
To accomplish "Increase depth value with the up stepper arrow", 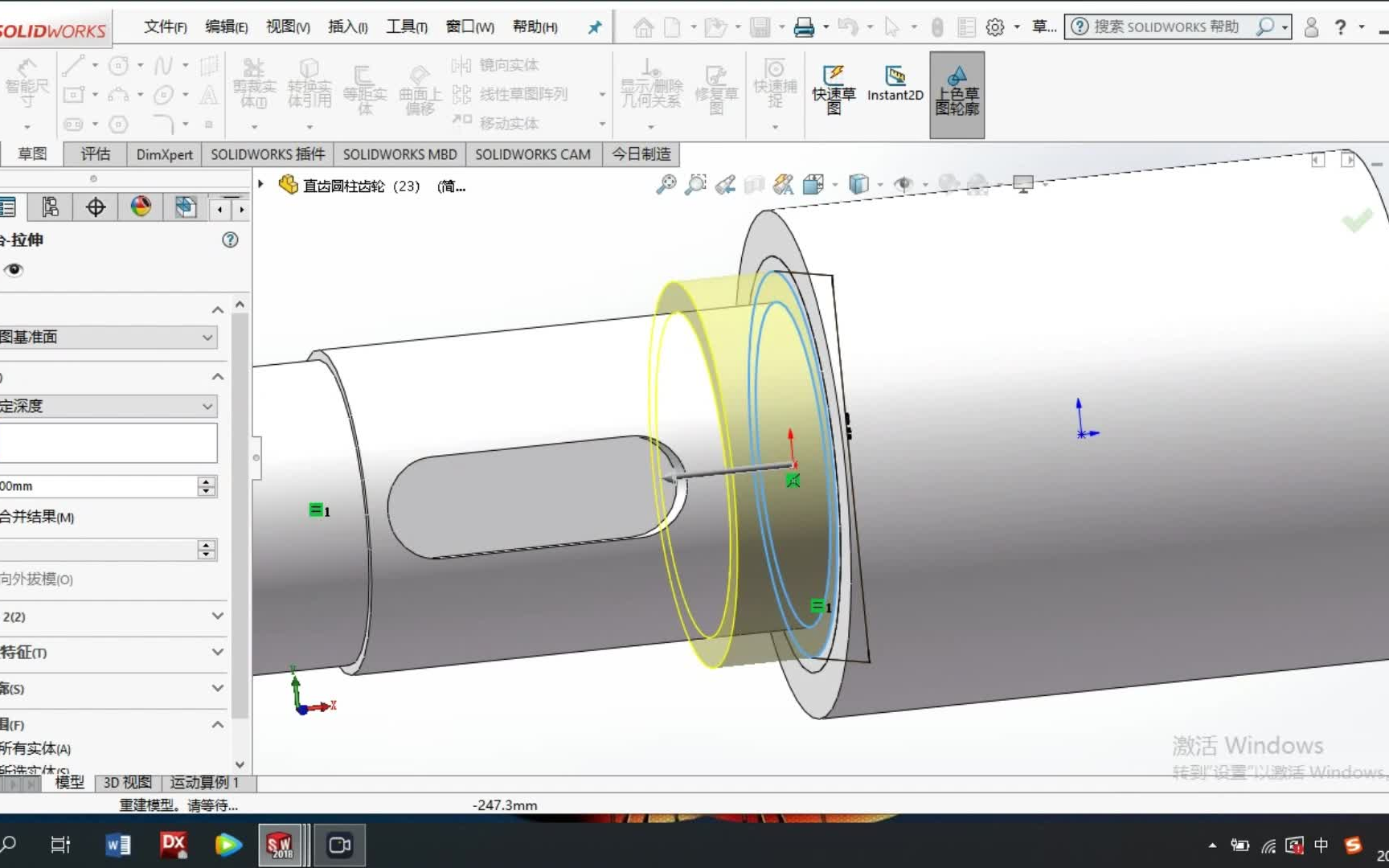I will [206, 481].
